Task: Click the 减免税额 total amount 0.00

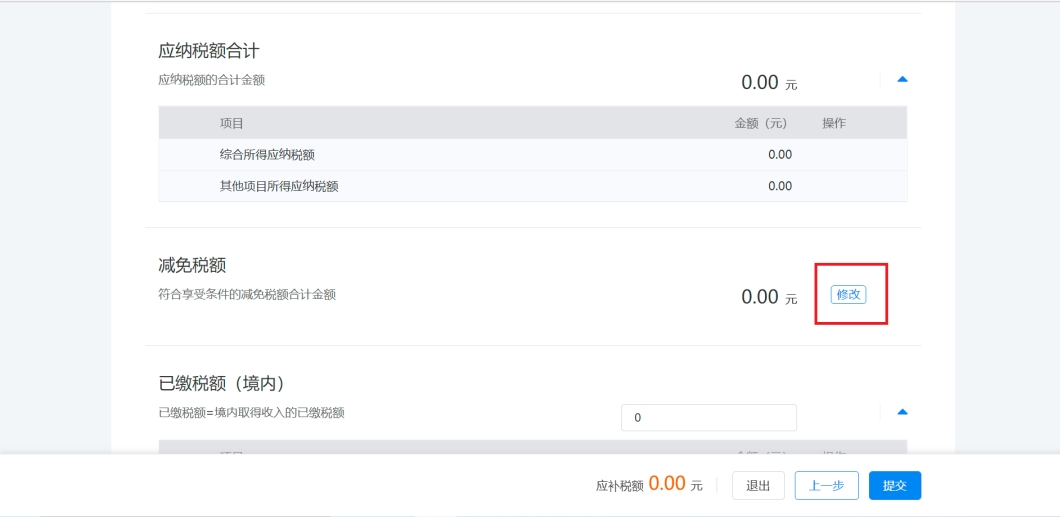Action: coord(760,297)
